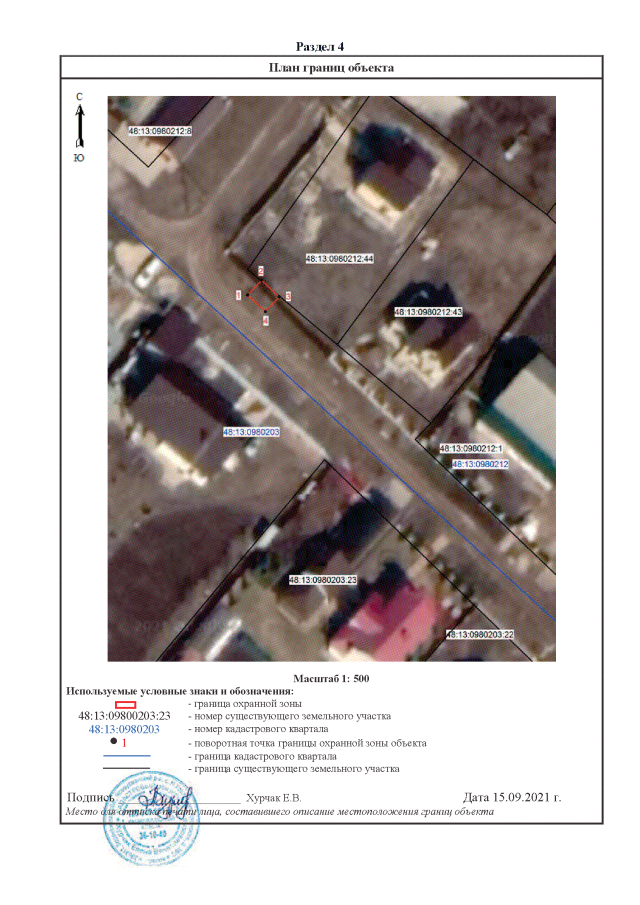Click the black turning point dot in legend
Screen dimensions: 640x905
(113, 743)
